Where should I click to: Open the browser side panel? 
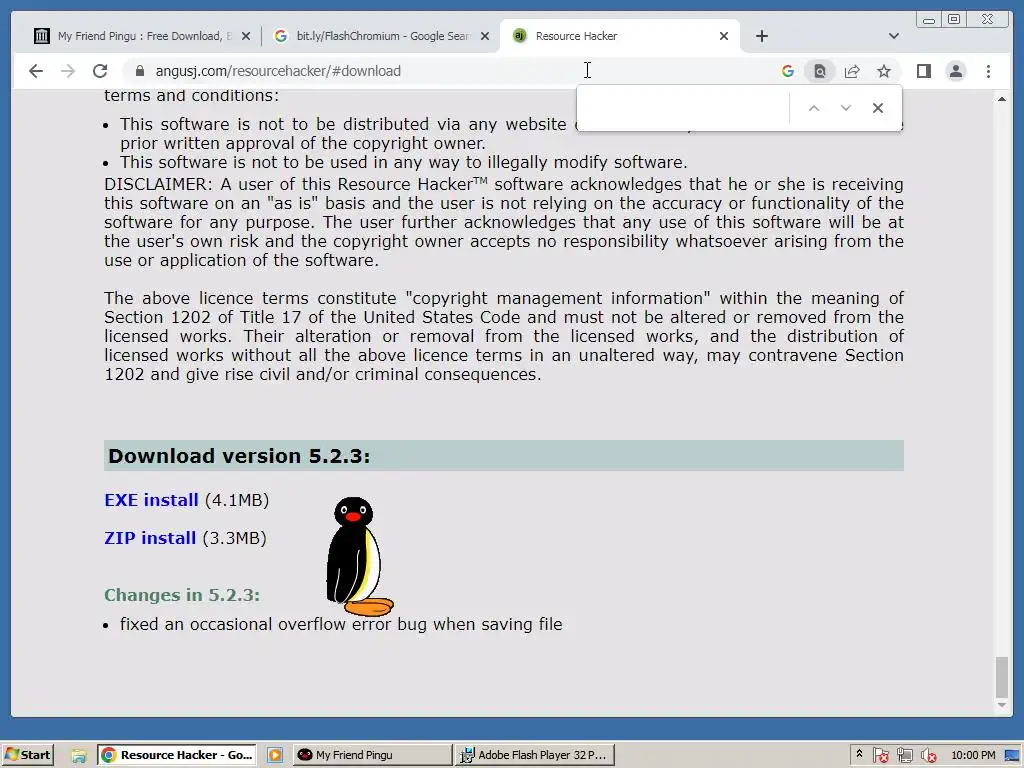click(923, 71)
